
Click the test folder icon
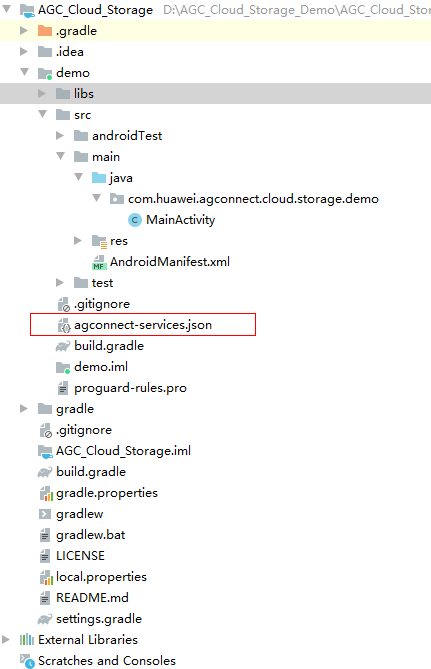tap(81, 282)
